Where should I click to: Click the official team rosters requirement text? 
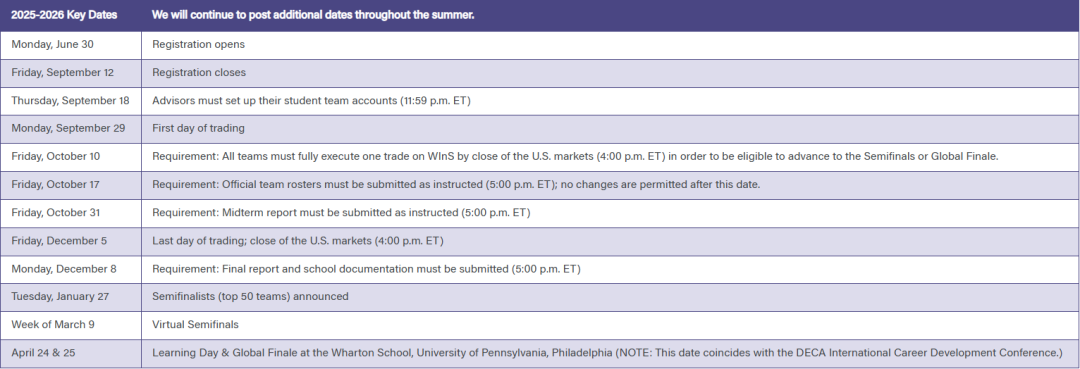point(456,185)
